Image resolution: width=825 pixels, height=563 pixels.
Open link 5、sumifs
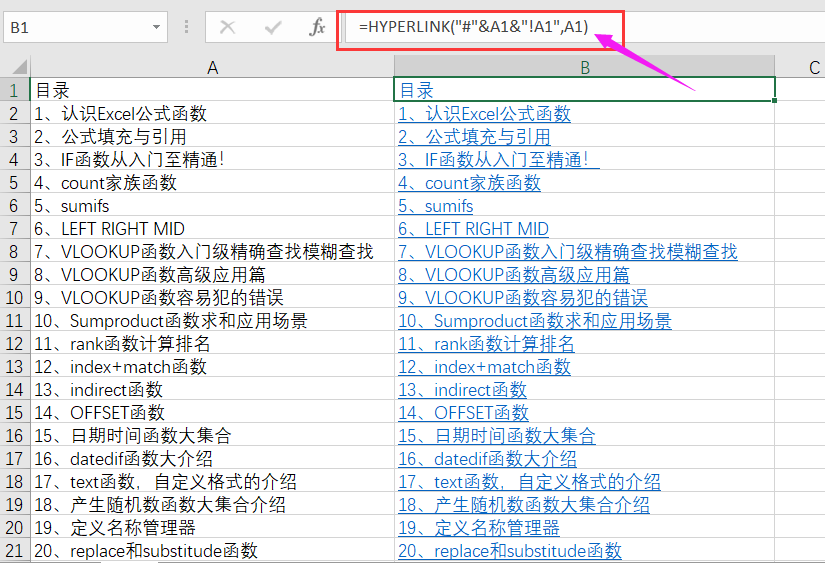tap(436, 206)
